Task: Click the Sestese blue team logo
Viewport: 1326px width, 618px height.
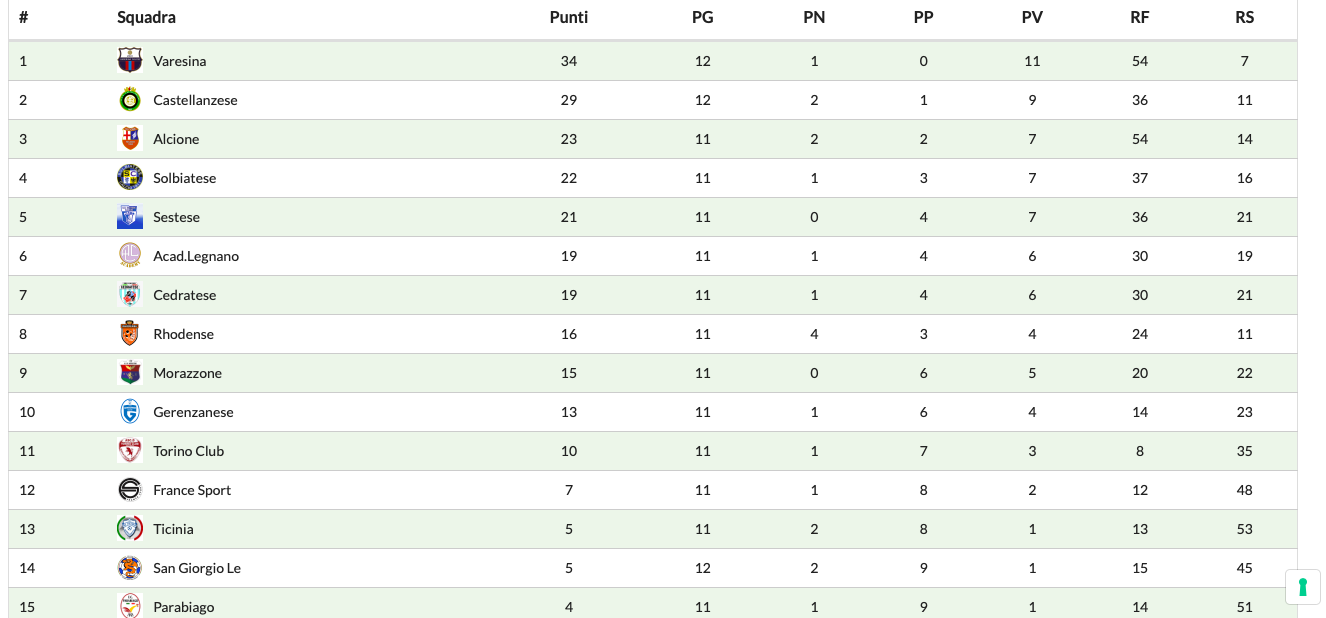Action: [130, 217]
